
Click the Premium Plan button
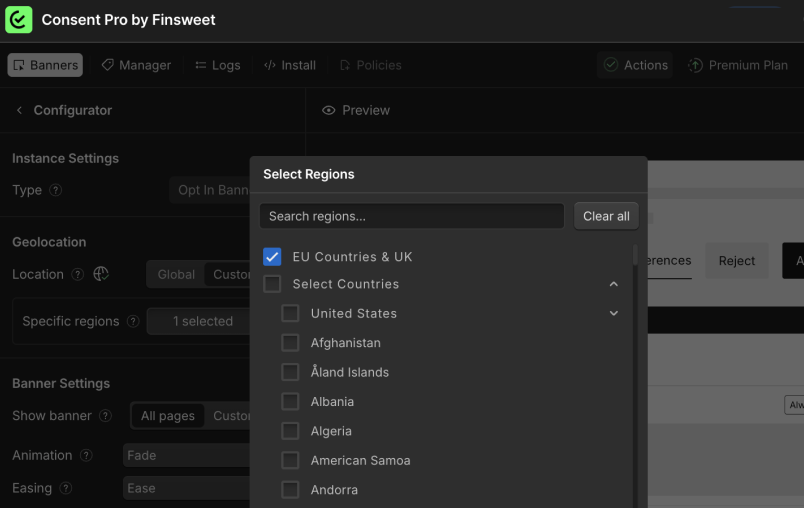pyautogui.click(x=737, y=65)
